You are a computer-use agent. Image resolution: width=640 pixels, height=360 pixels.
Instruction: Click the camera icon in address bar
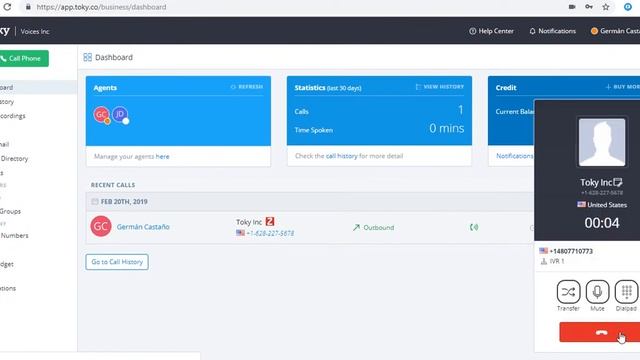coord(572,7)
